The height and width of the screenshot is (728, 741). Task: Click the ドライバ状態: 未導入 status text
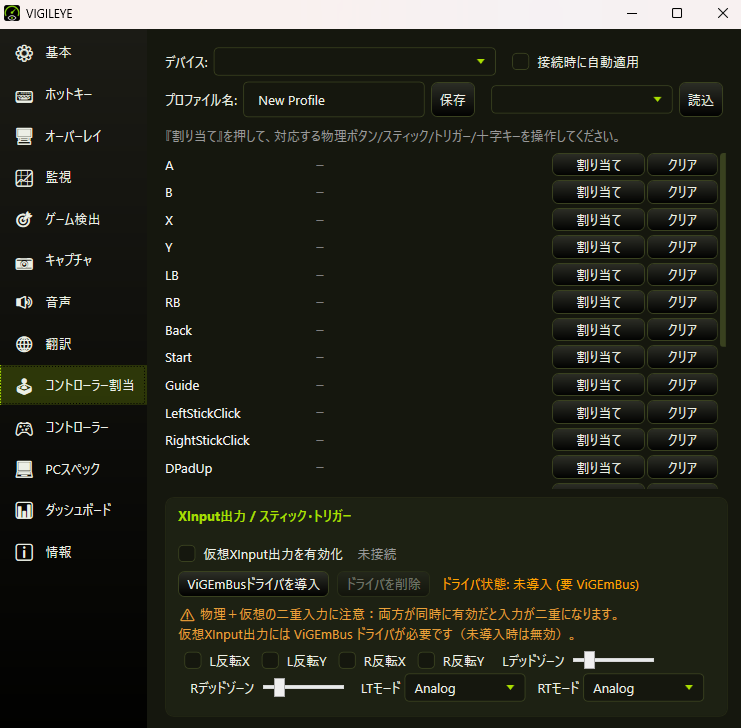[540, 585]
